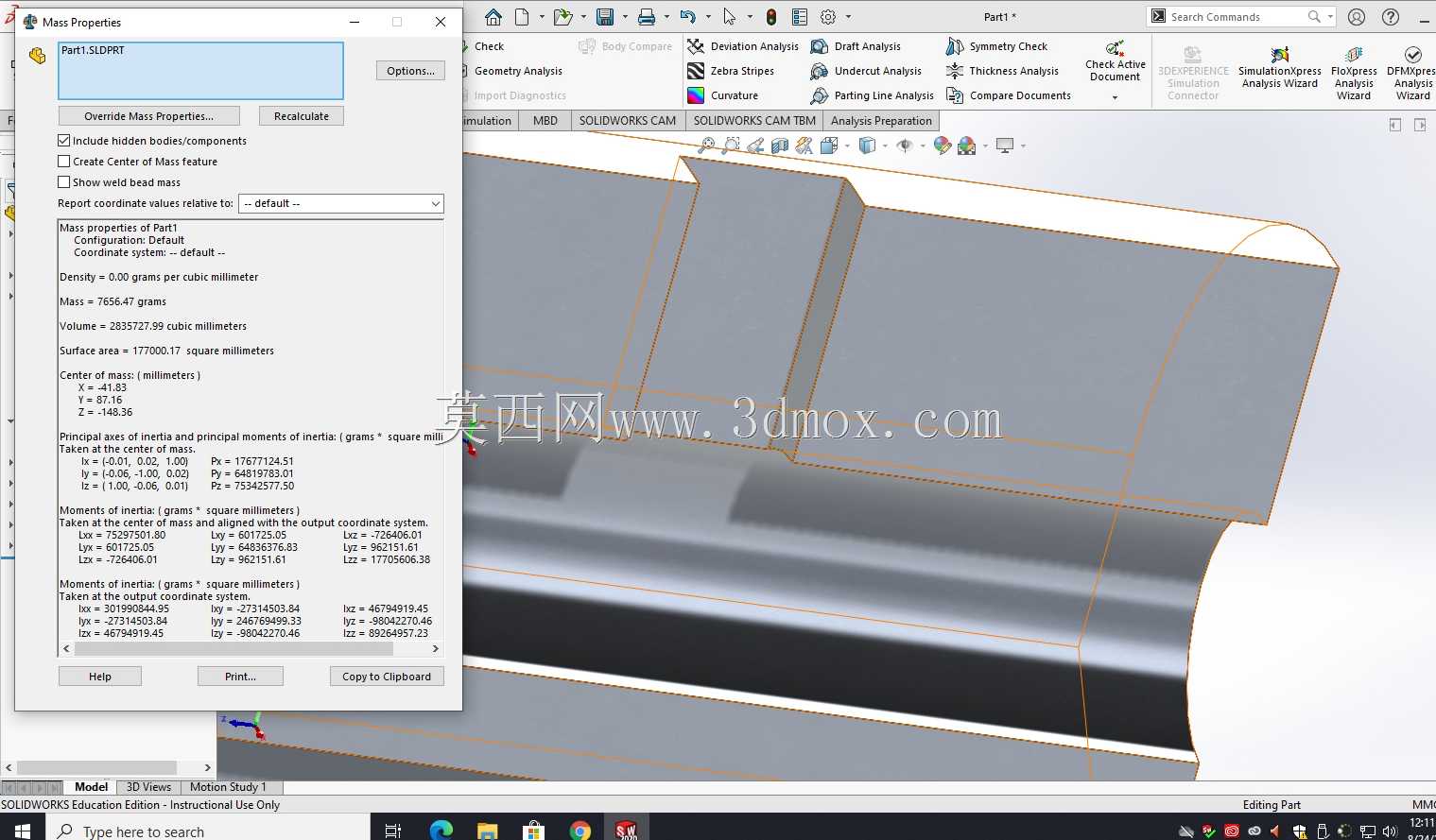Click the Search Commands input field
1436x840 pixels.
pos(1237,17)
